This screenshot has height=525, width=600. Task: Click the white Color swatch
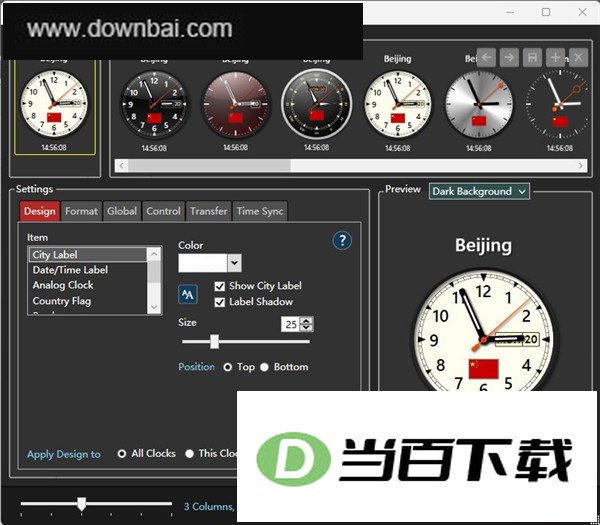click(203, 263)
